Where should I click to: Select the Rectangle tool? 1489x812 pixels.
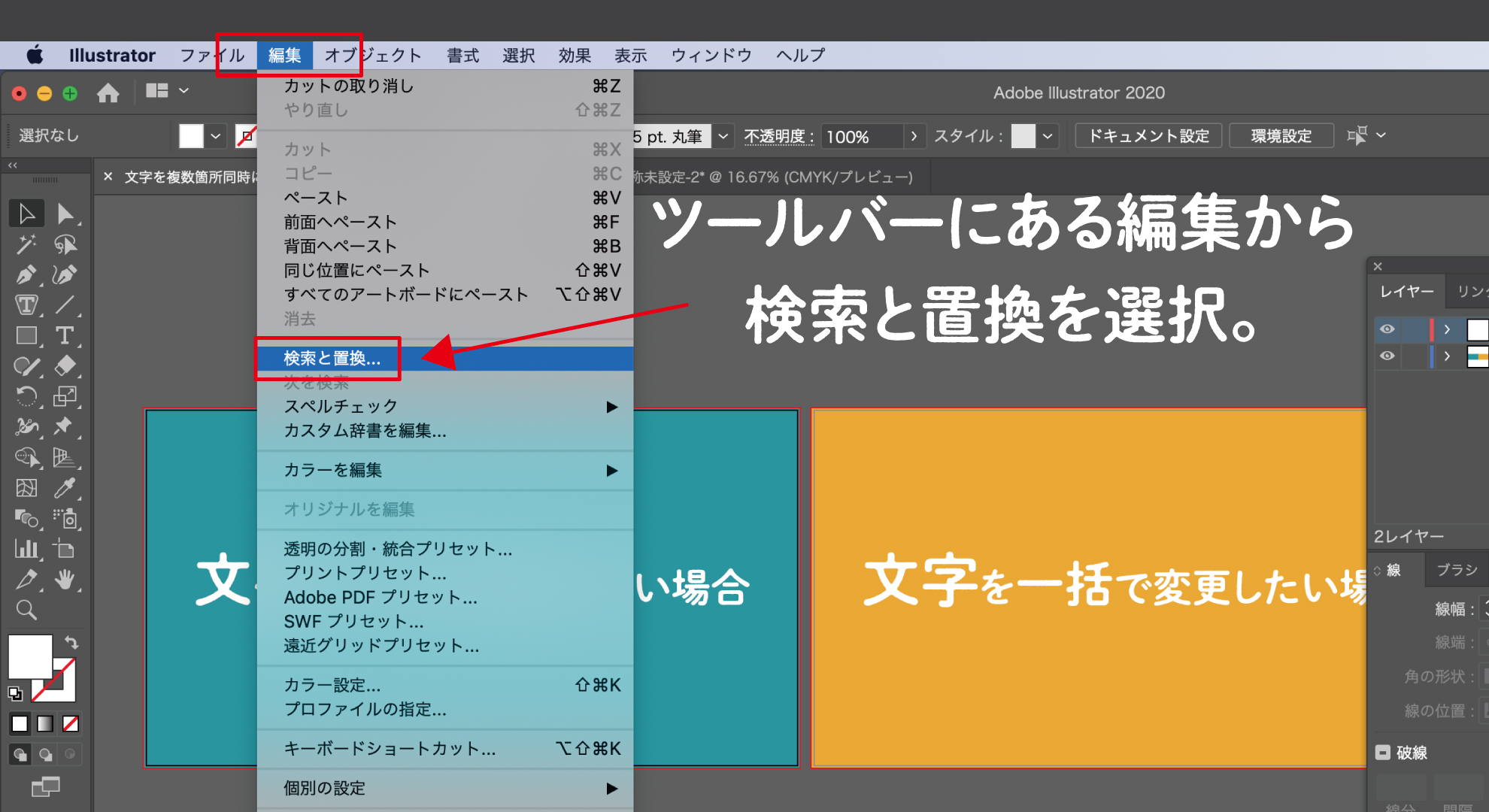pos(26,336)
